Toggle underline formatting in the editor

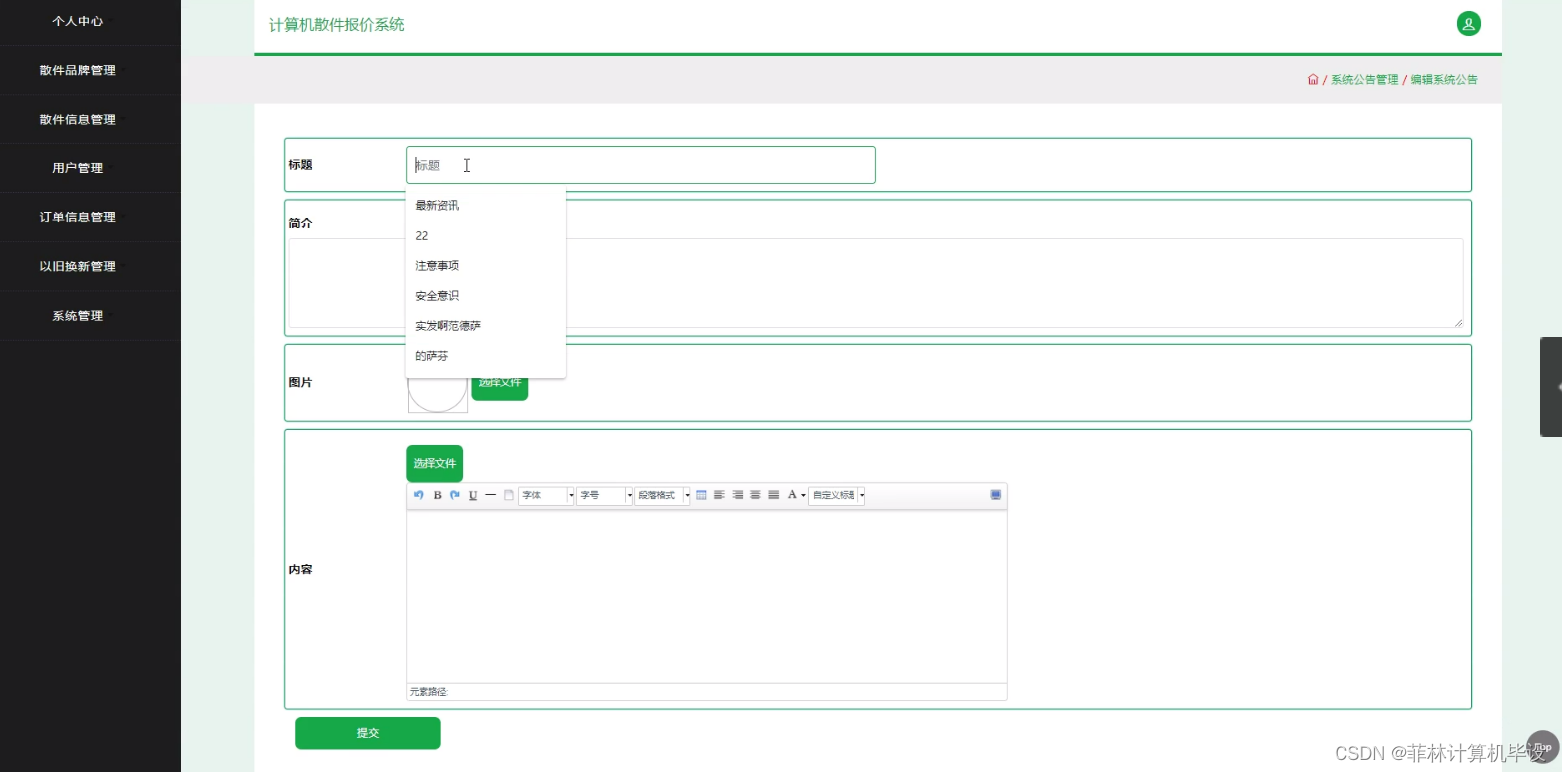tap(472, 495)
